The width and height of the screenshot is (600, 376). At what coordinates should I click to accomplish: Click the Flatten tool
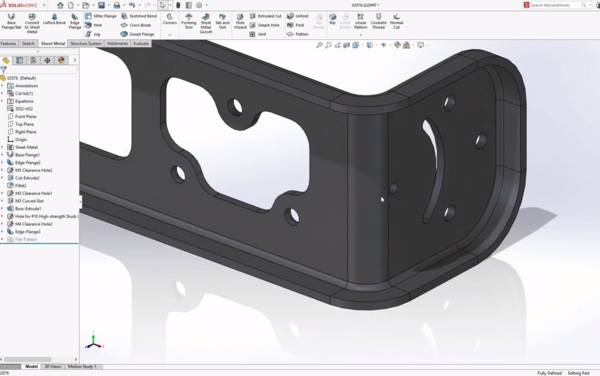(298, 34)
